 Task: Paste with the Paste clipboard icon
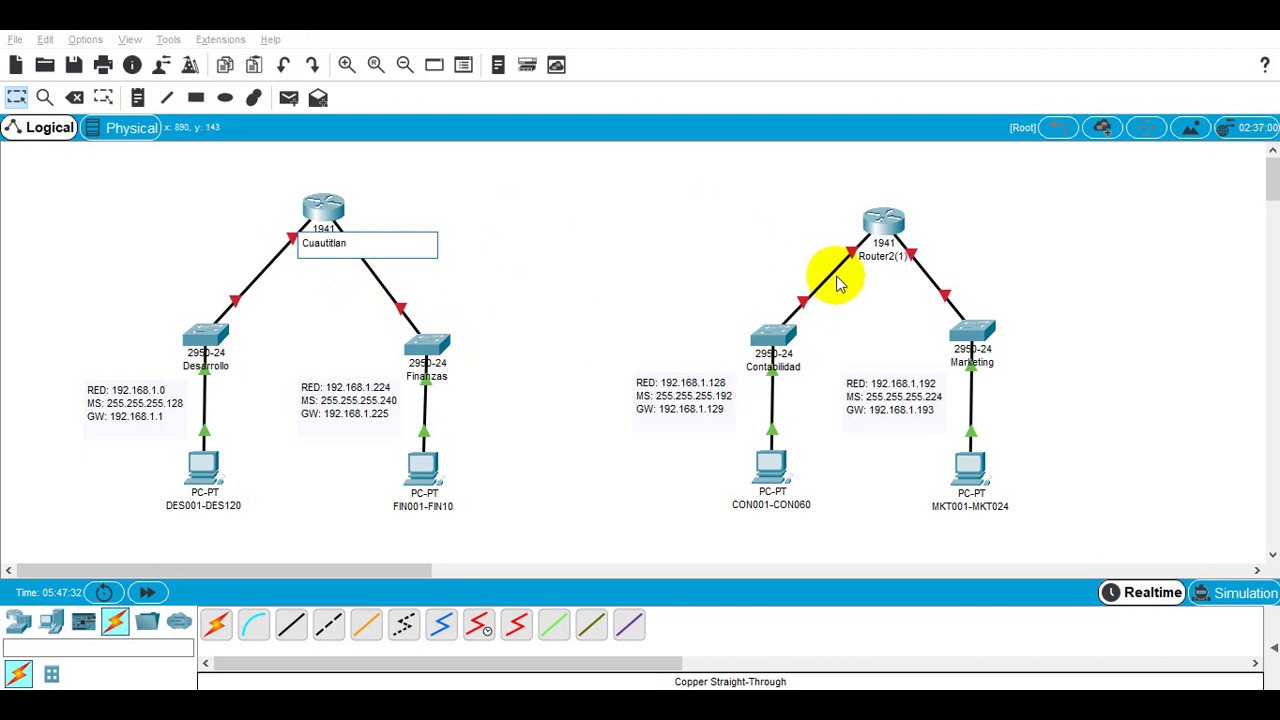(254, 65)
